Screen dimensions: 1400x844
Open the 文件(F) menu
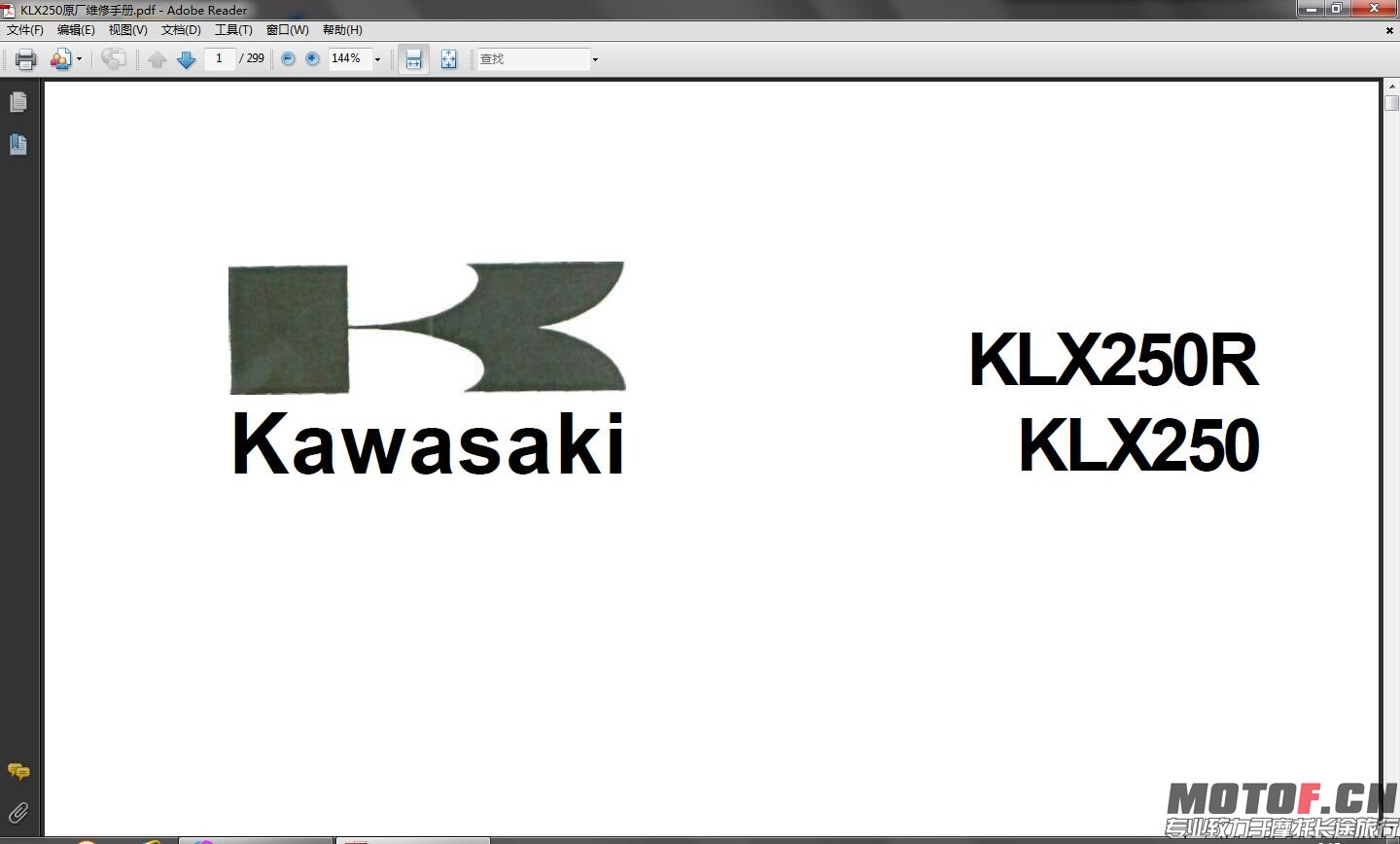25,30
